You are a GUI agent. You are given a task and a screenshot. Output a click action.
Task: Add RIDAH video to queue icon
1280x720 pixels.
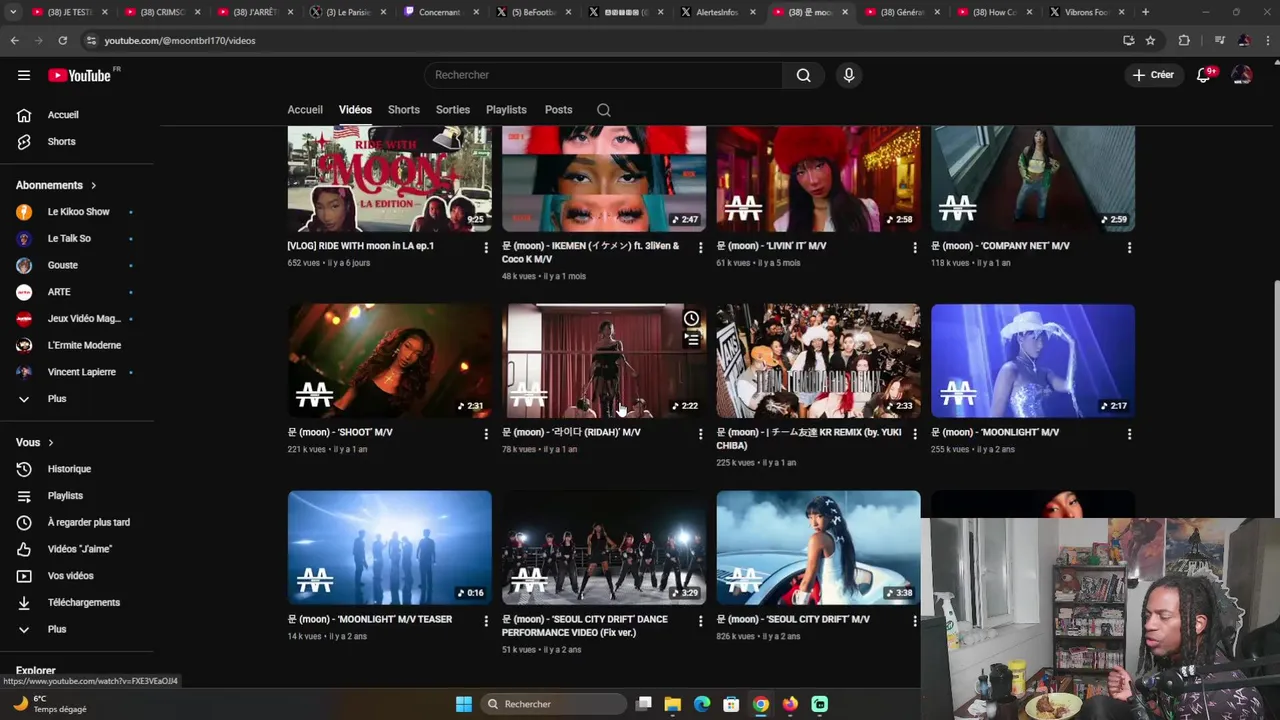tap(691, 340)
